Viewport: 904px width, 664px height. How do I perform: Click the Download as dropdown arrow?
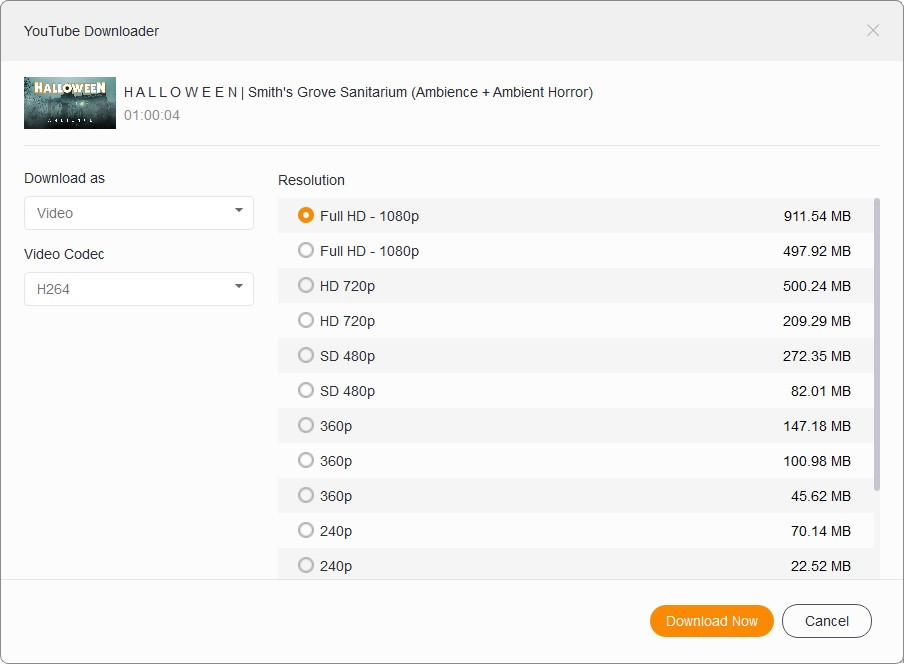coord(239,211)
